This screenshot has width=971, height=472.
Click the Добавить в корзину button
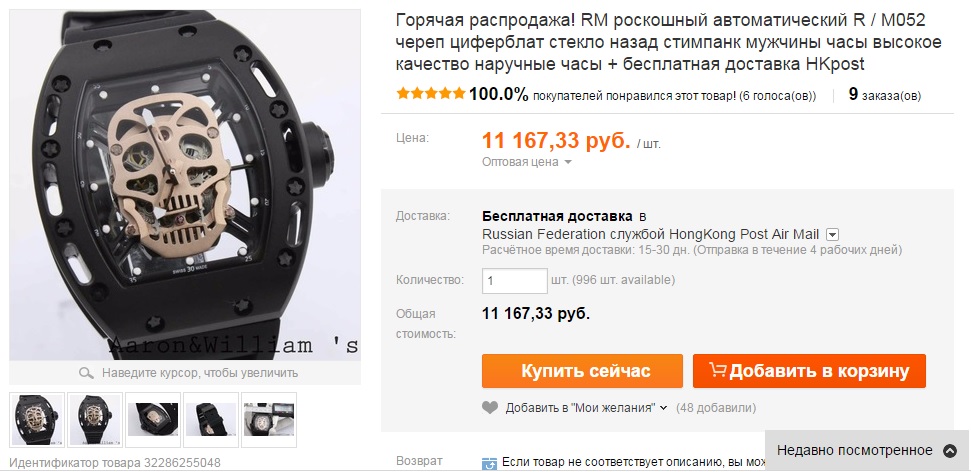(x=809, y=371)
